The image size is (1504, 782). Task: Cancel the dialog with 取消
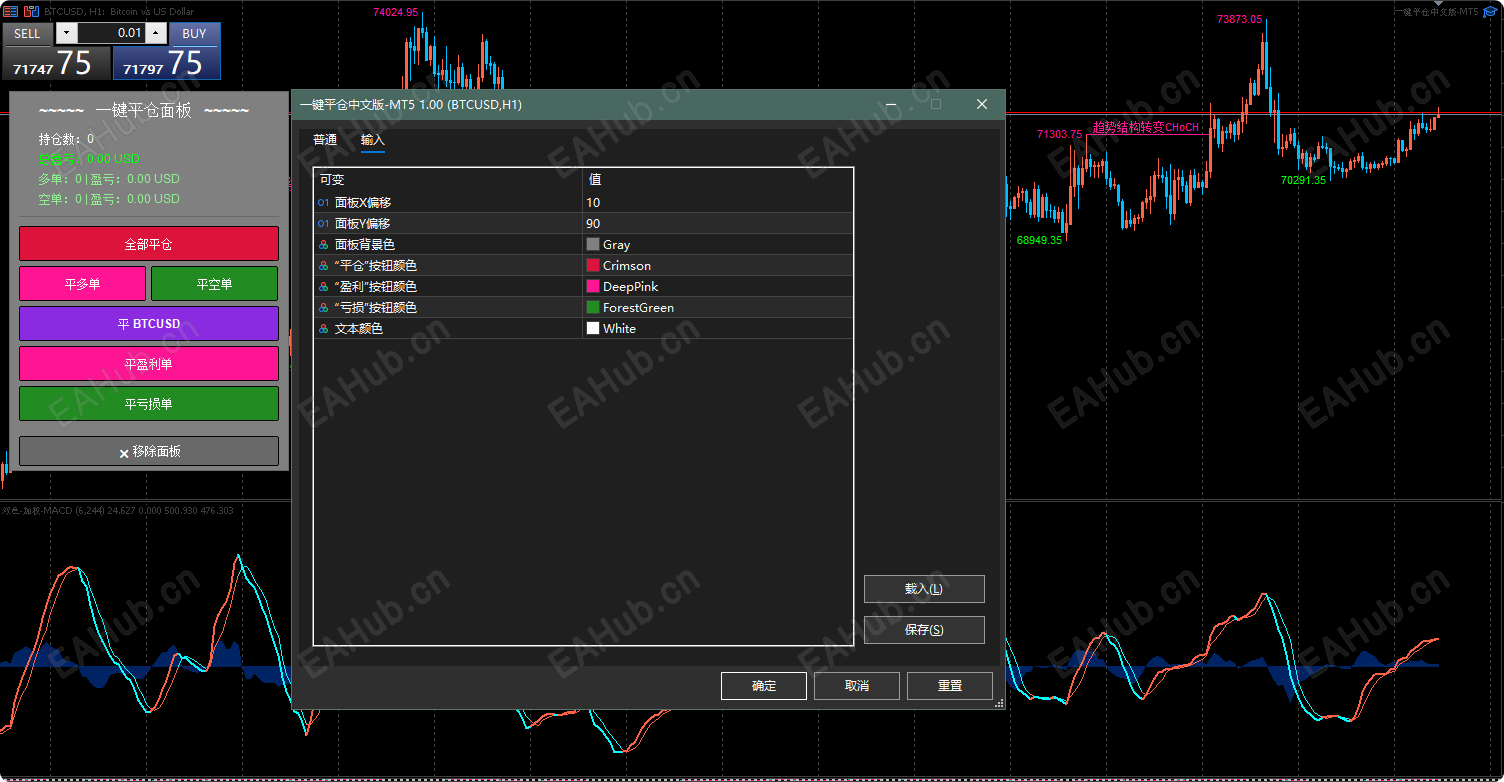(x=857, y=686)
